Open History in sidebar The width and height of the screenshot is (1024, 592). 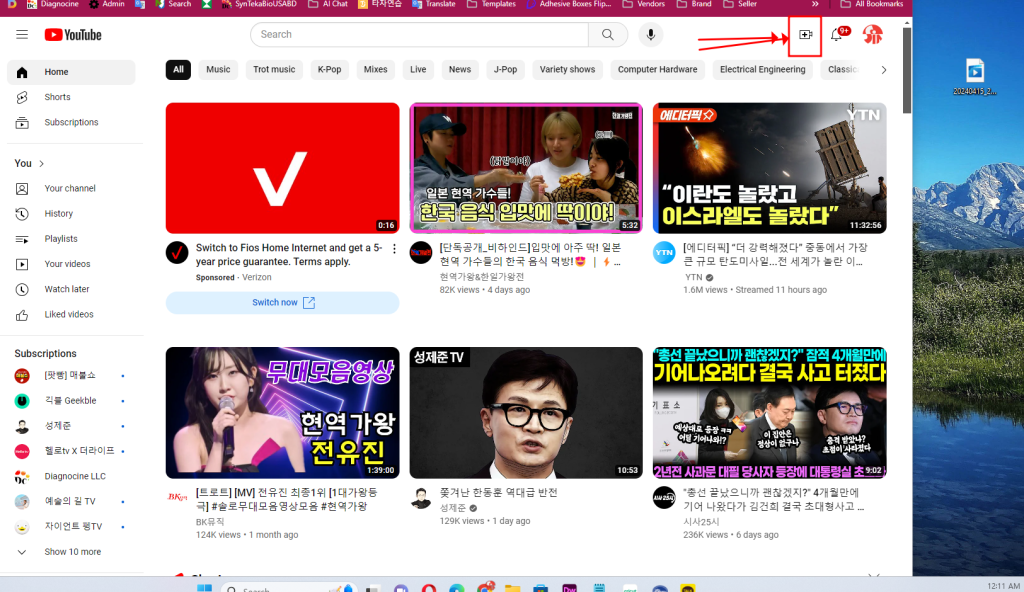pyautogui.click(x=58, y=213)
